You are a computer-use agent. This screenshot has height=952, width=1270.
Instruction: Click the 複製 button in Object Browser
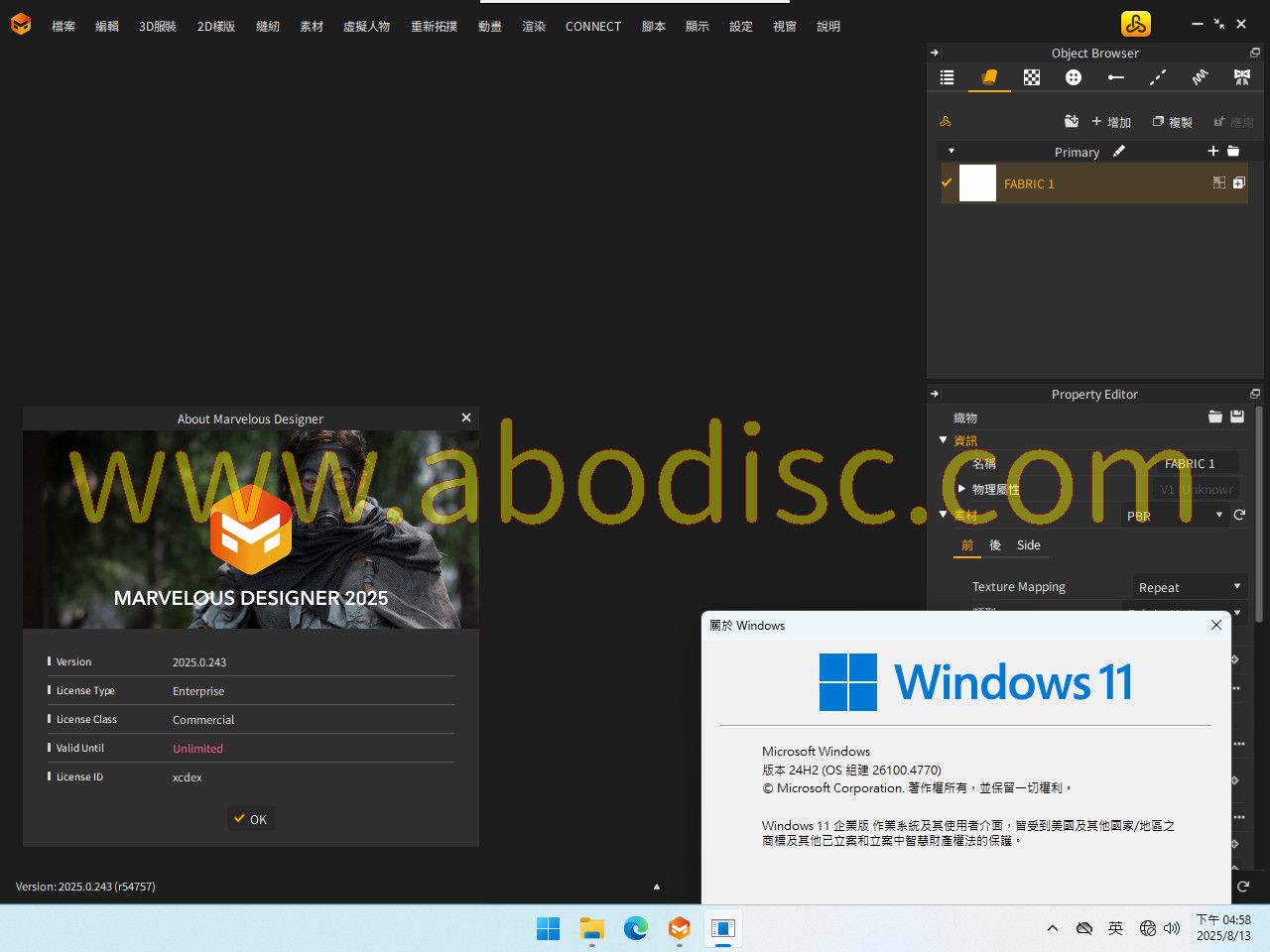(1173, 122)
